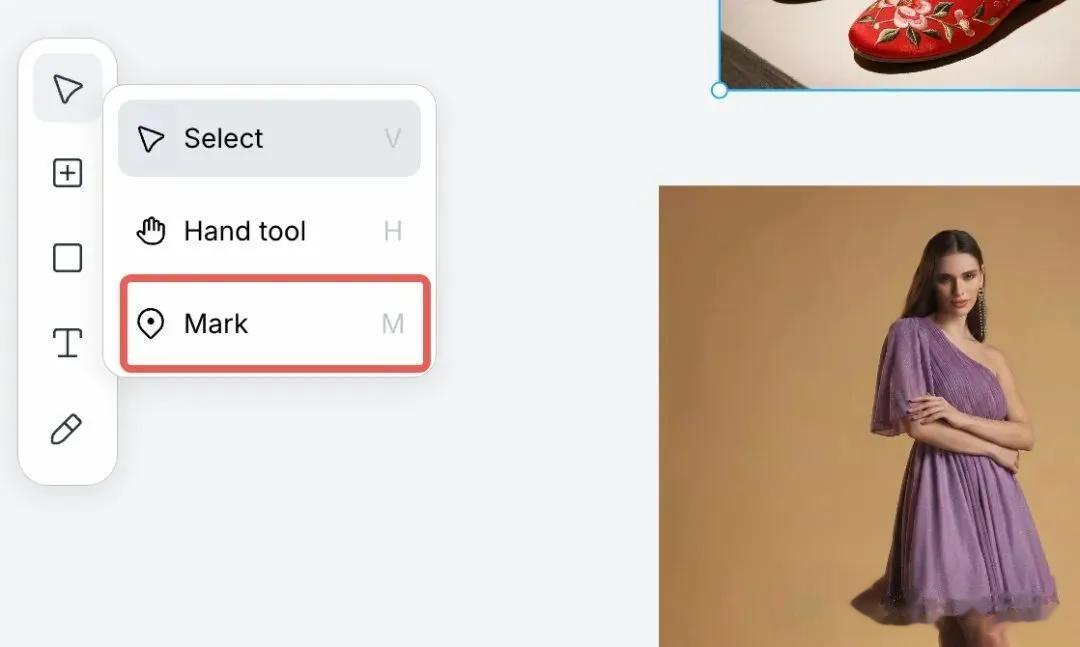Viewport: 1080px width, 647px height.
Task: Choose Select from the tool flyout menu
Action: coord(269,138)
